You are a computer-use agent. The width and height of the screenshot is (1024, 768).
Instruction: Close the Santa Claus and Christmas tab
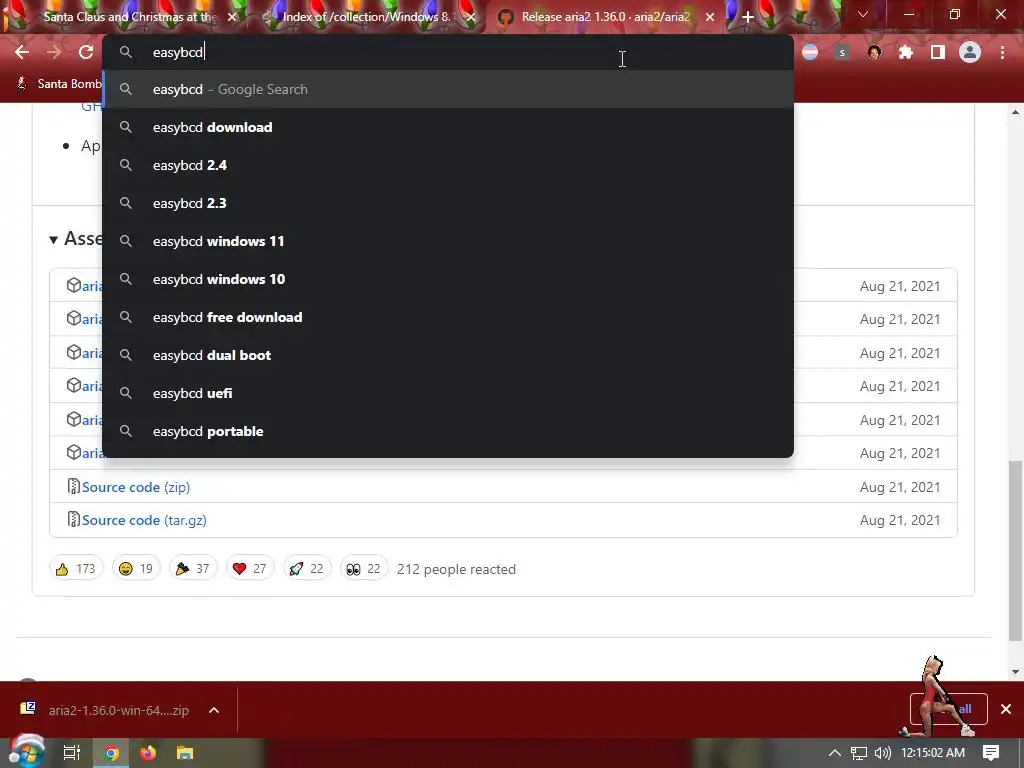[232, 17]
